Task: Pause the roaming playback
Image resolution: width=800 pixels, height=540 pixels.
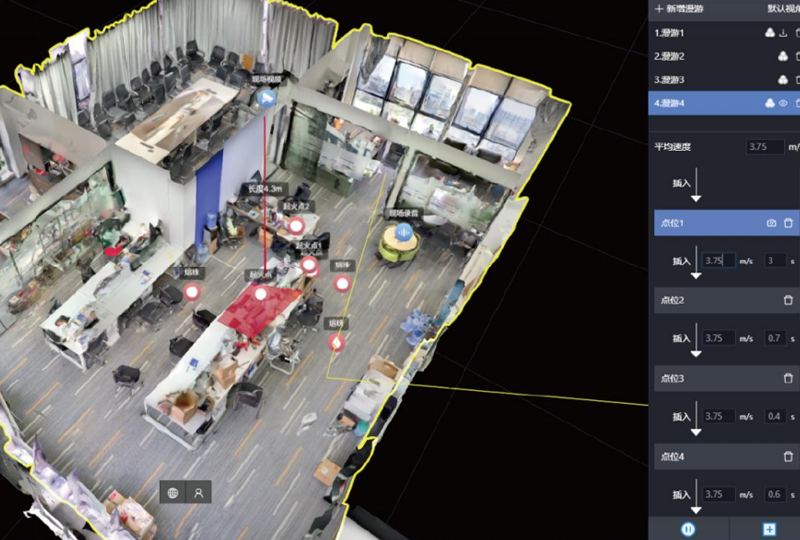Action: click(689, 529)
